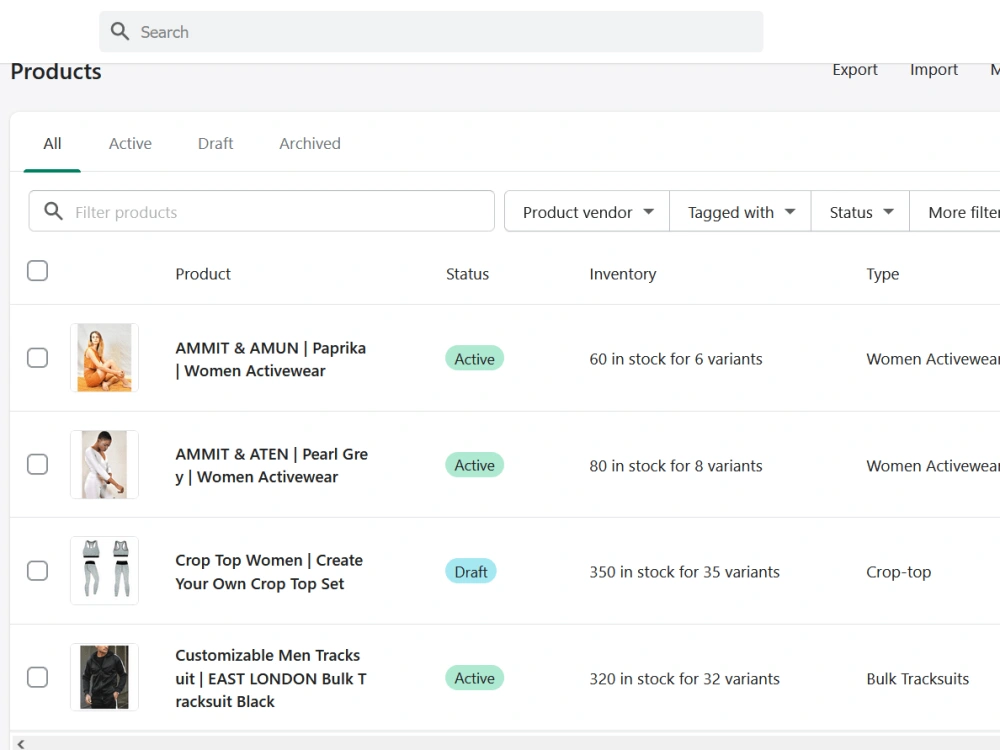Open the Tagged with filter dropdown

coord(739,211)
